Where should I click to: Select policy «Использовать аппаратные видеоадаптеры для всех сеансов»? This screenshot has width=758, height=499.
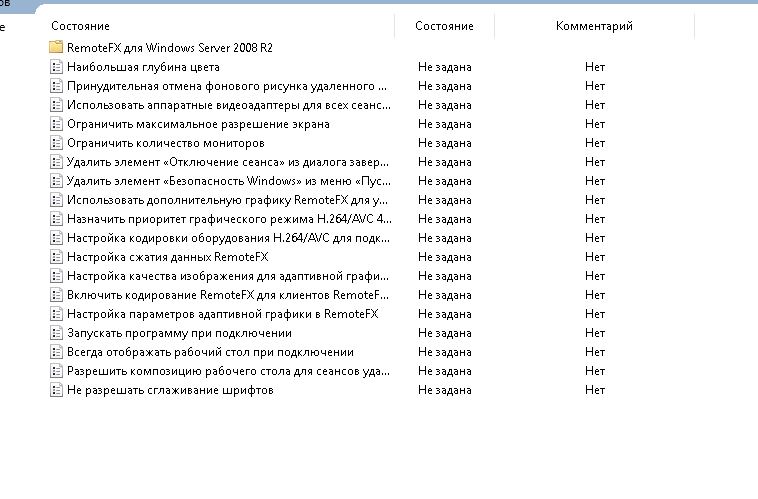227,105
